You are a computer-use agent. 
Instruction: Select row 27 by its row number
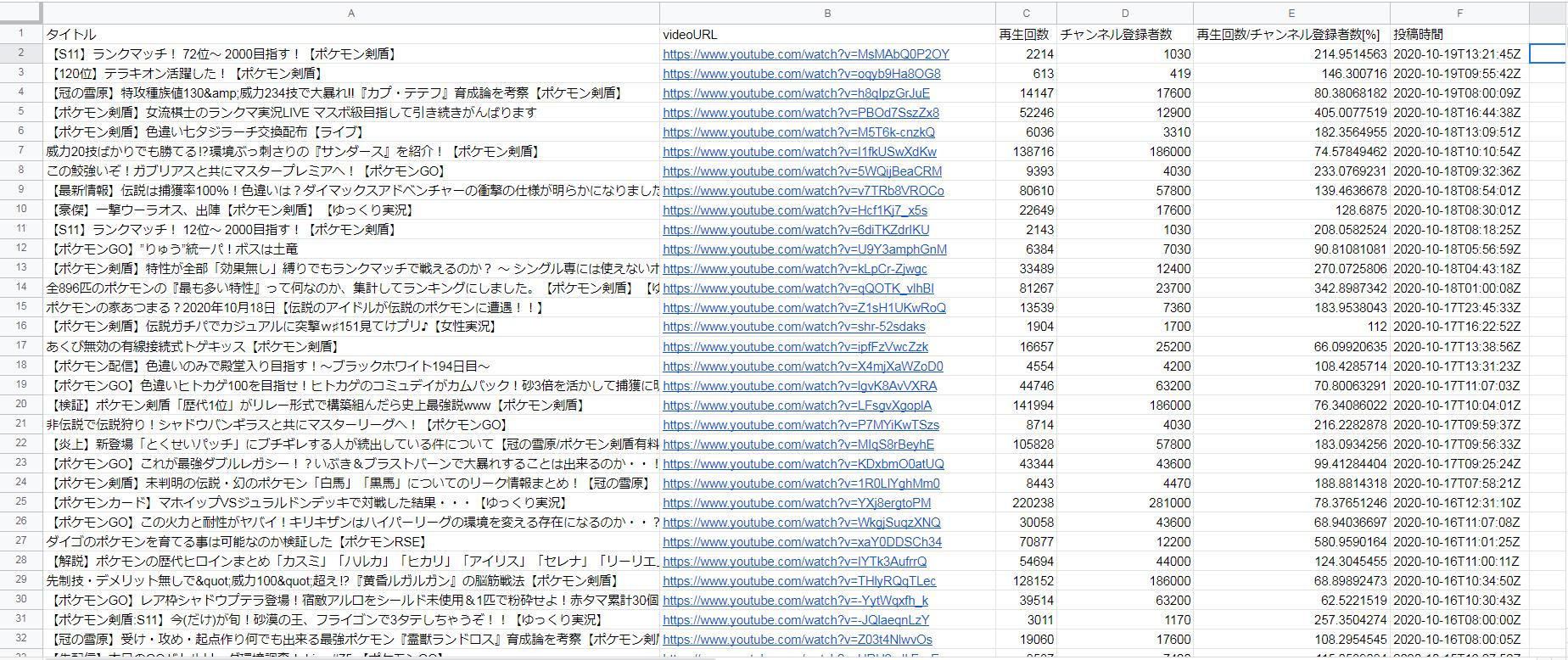(21, 541)
